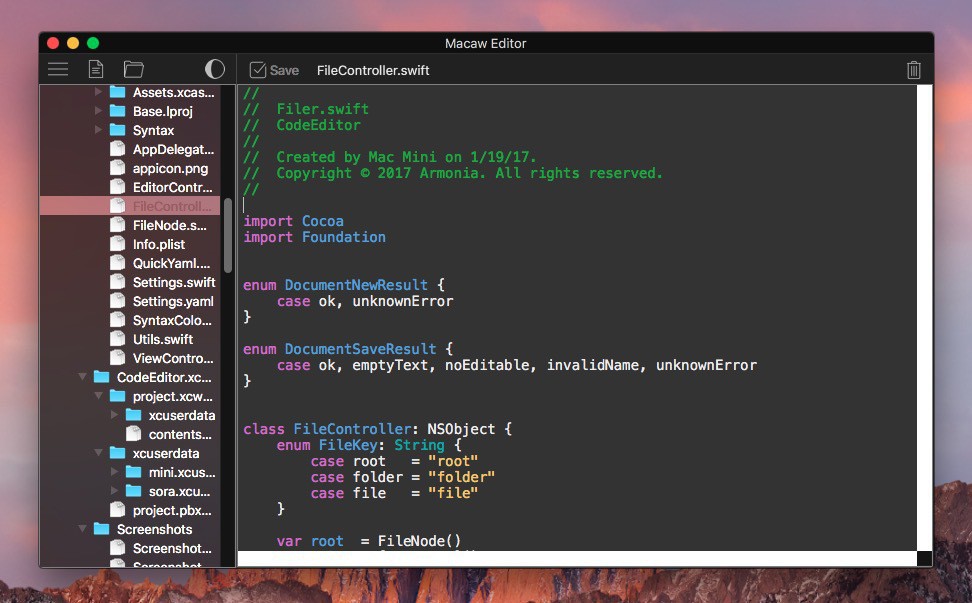
Task: Click the Utils.swift file icon
Action: [117, 339]
